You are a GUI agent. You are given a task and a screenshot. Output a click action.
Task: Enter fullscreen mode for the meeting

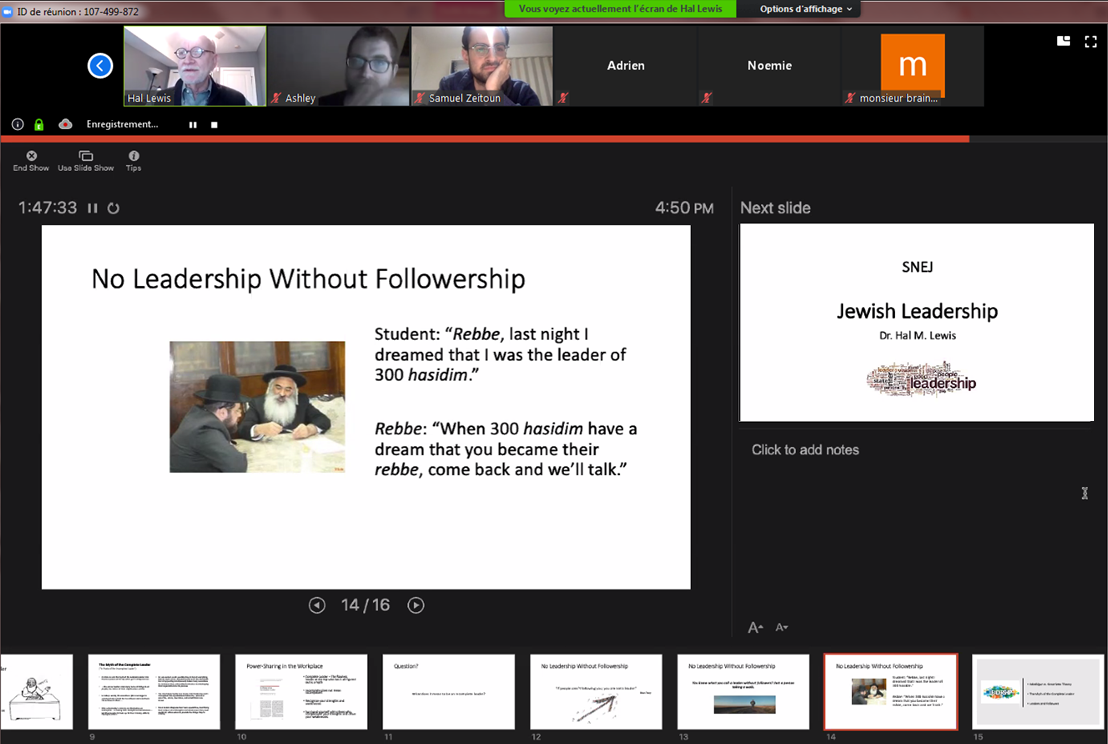coord(1091,41)
